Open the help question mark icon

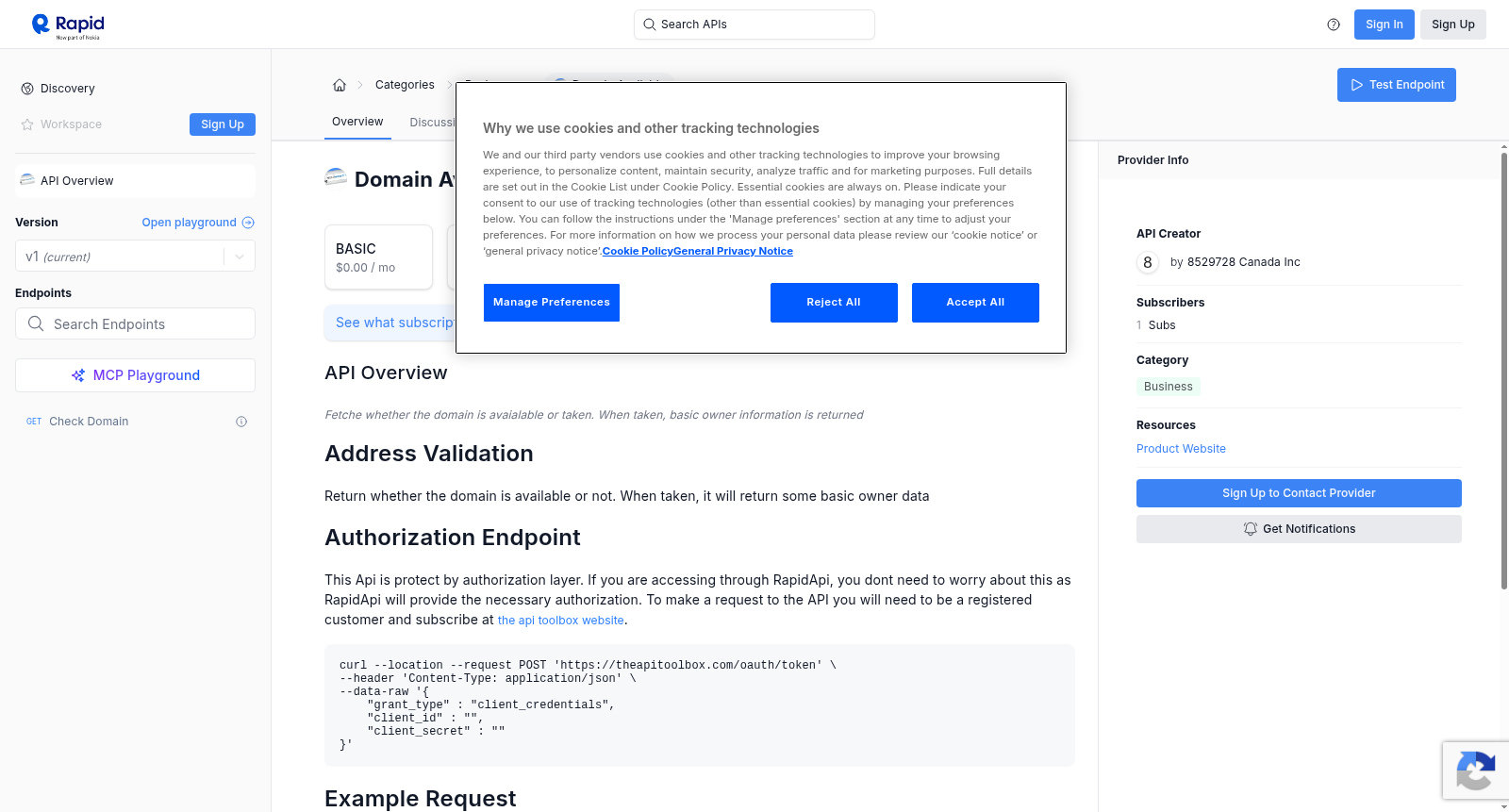[1334, 25]
